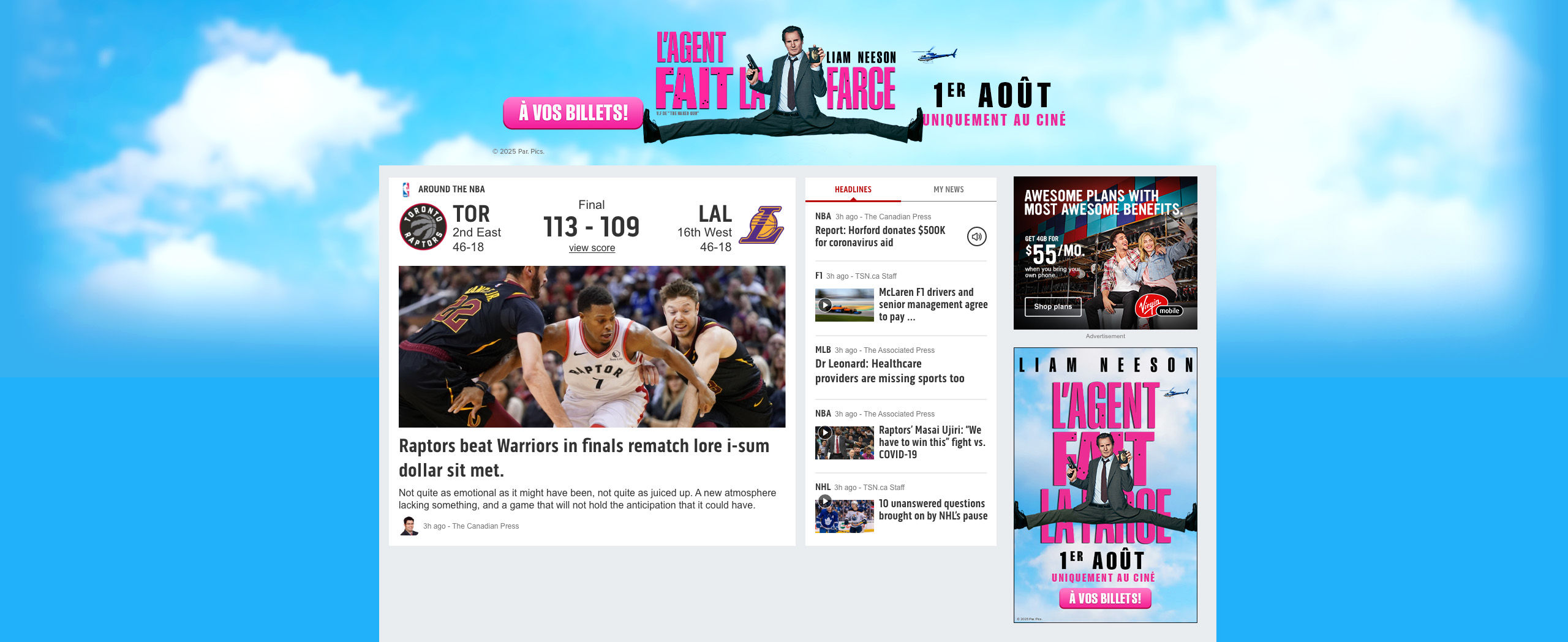The height and width of the screenshot is (642, 1568).
Task: Select the Headlines tab
Action: point(853,190)
